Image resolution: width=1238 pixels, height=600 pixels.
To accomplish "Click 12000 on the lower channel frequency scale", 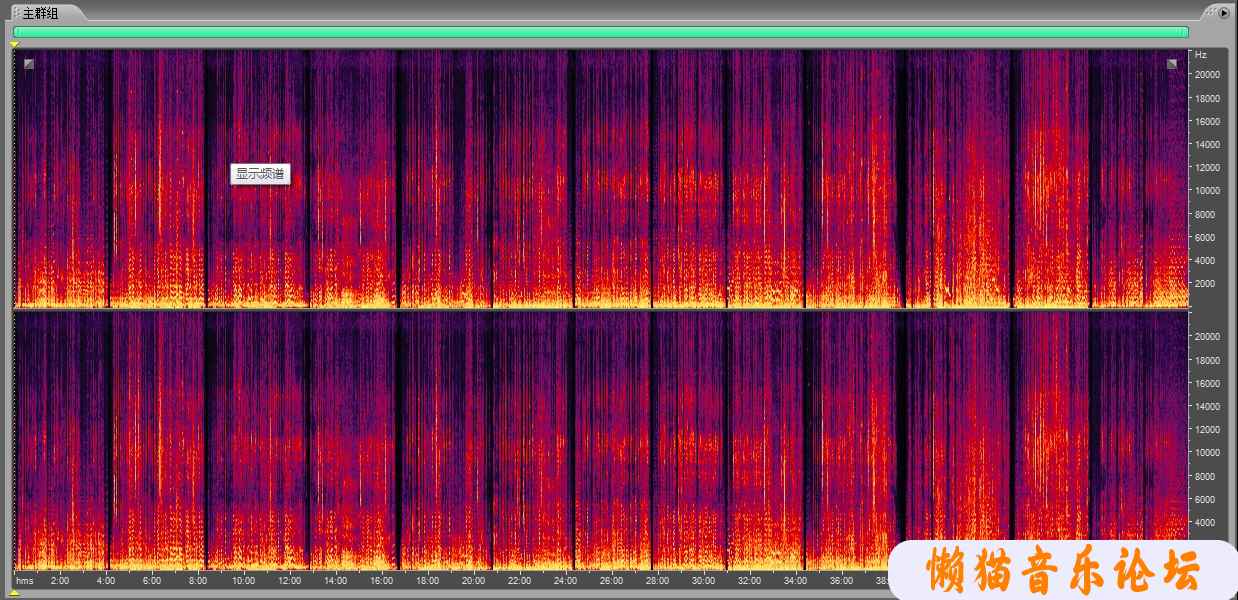I will click(x=1208, y=430).
